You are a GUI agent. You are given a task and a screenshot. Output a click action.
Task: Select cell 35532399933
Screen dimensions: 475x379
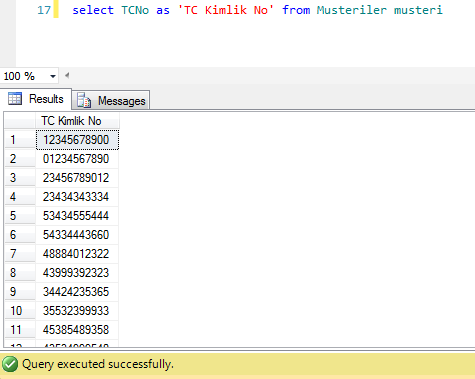pyautogui.click(x=77, y=311)
